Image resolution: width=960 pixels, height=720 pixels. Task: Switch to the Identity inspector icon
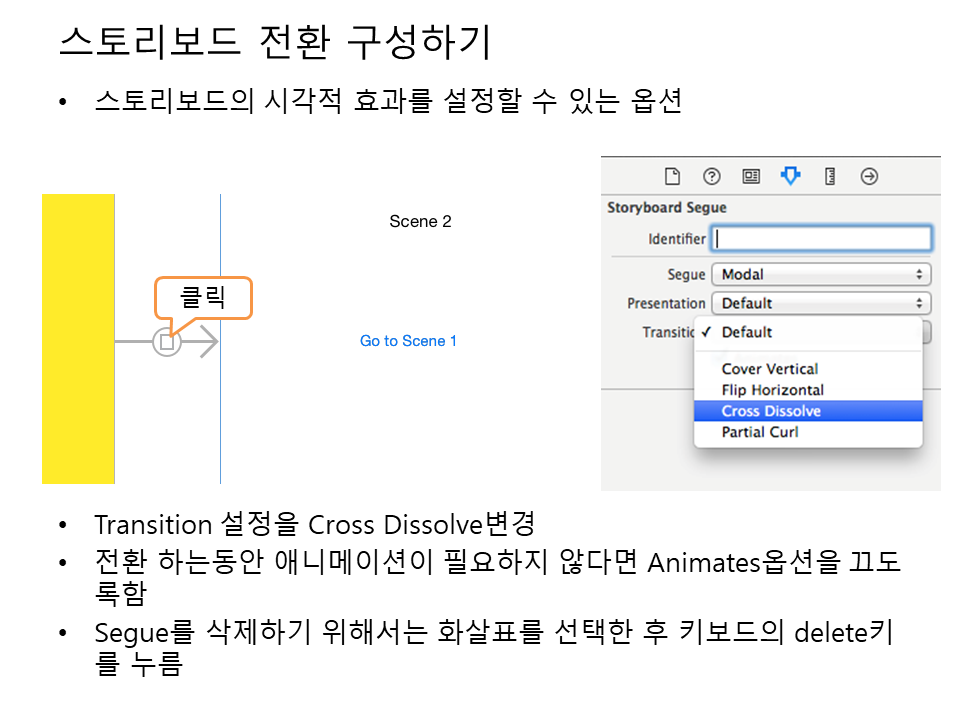[x=751, y=177]
